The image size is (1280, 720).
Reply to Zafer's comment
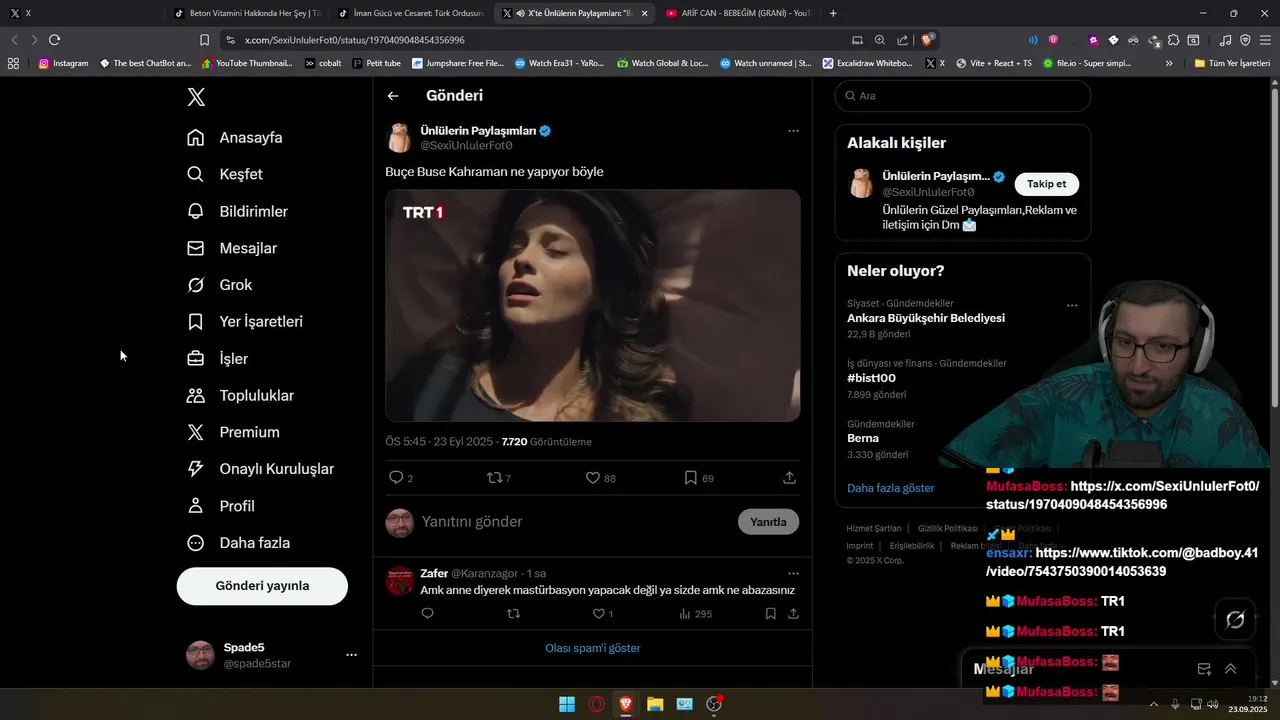point(427,614)
